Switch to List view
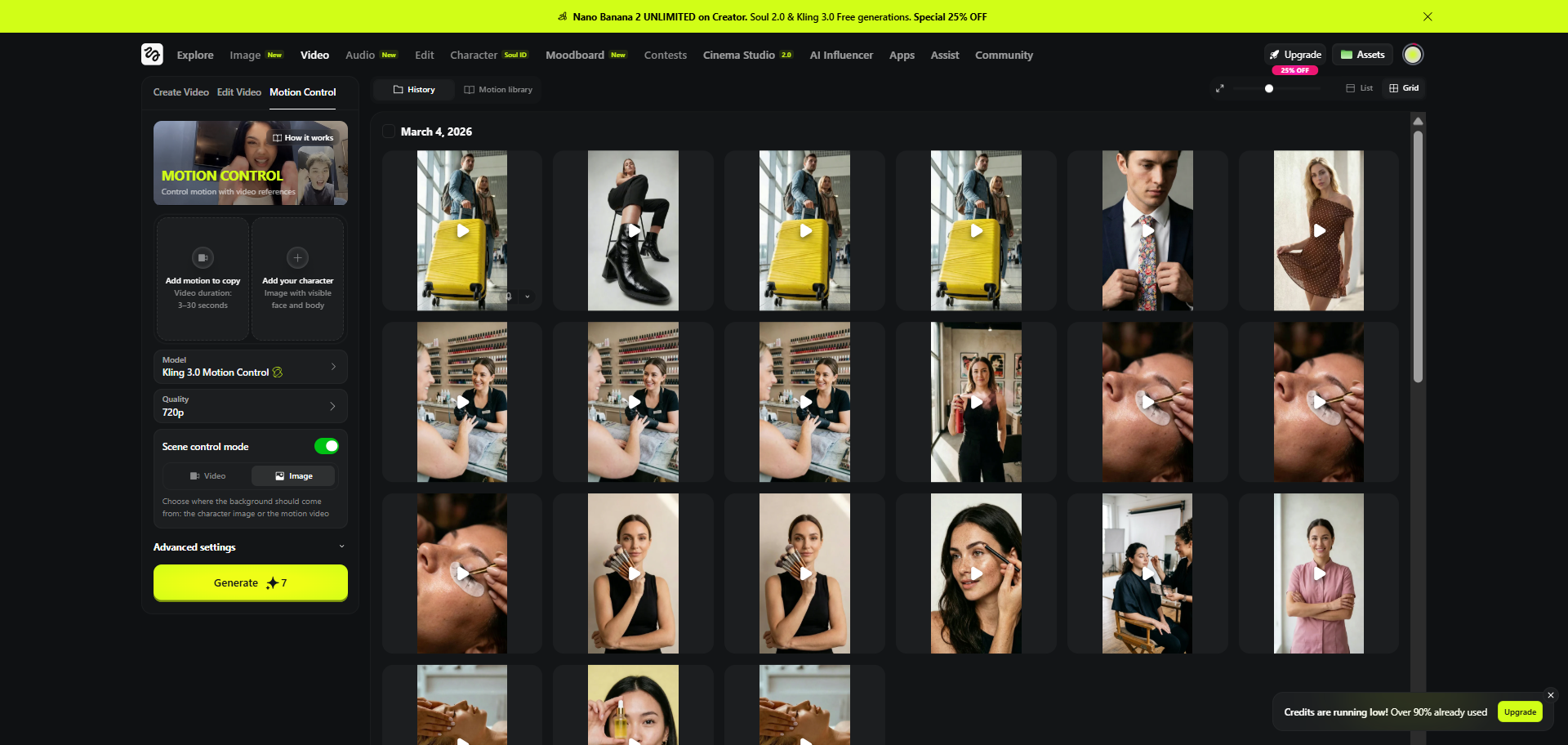This screenshot has height=745, width=1568. coord(1360,88)
